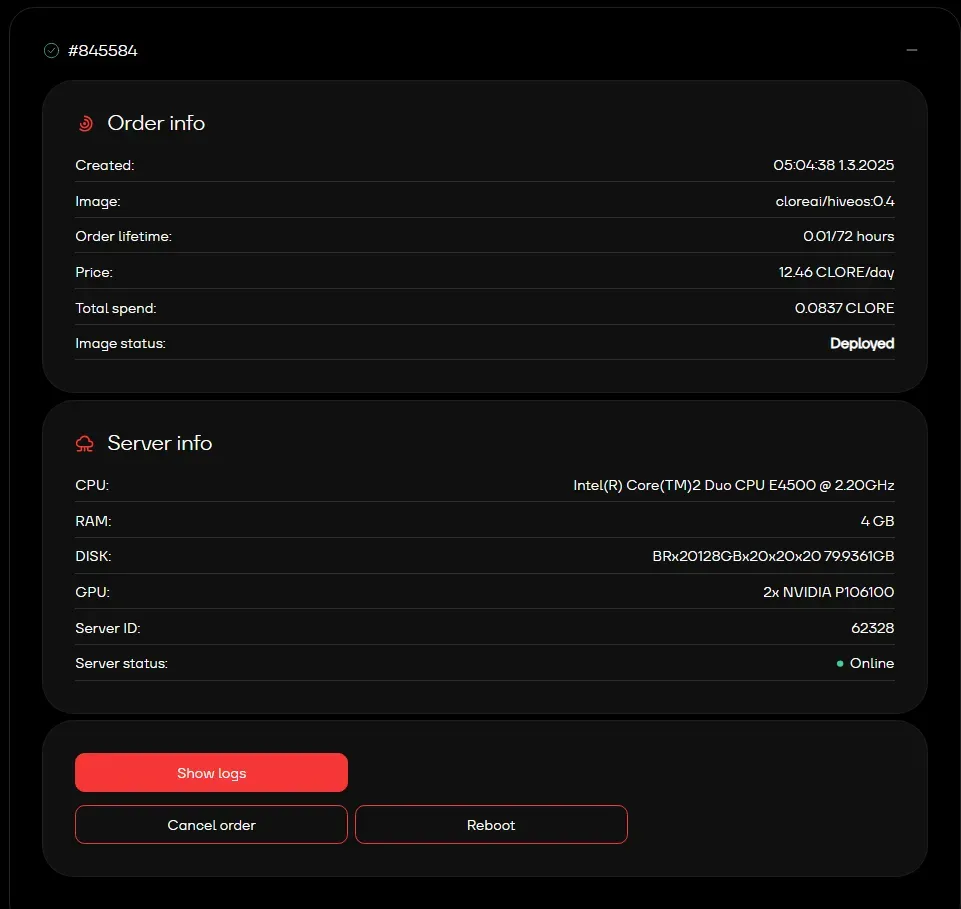Click the Server ID: label

[108, 628]
